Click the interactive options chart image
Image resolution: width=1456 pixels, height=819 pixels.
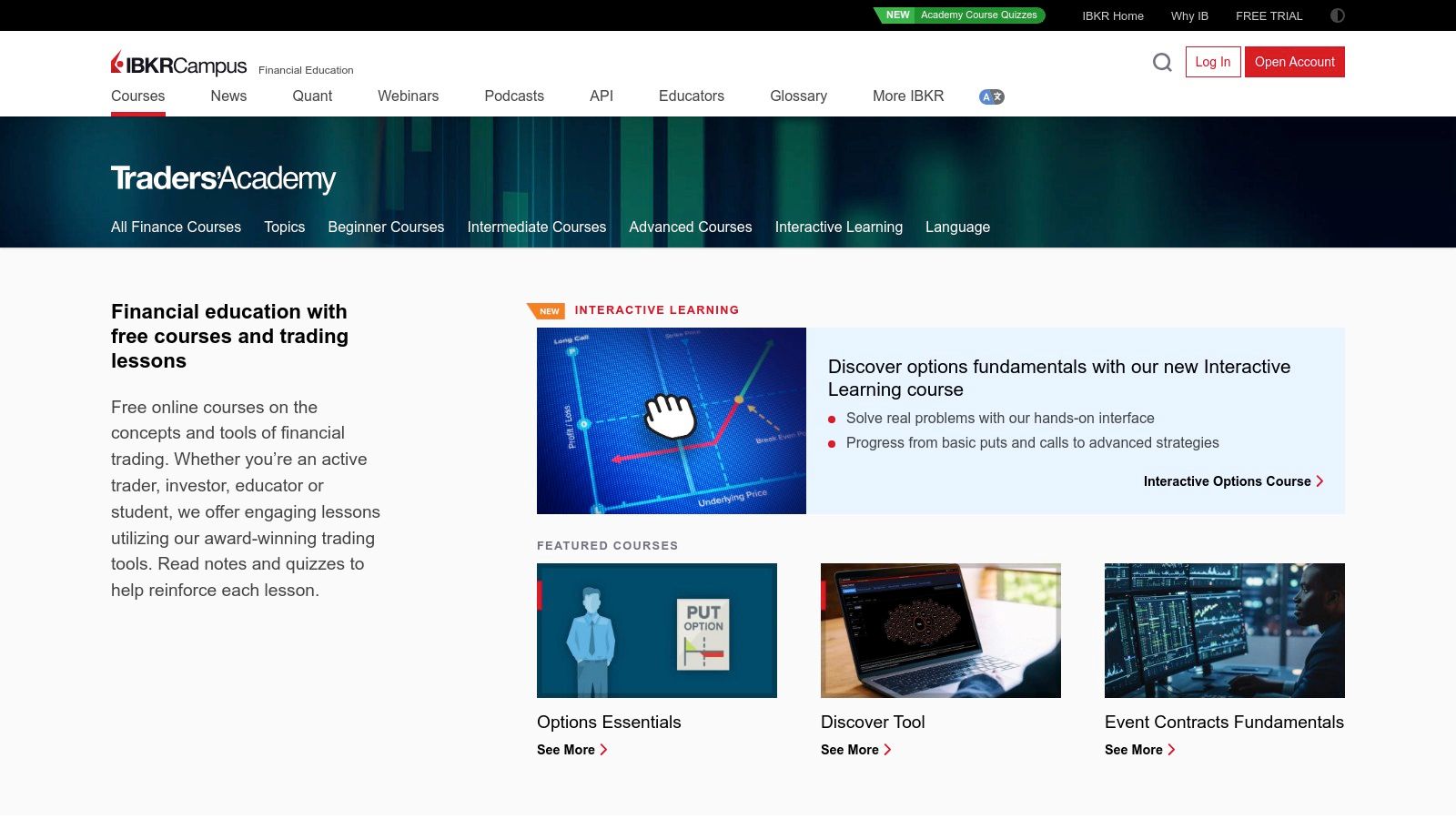tap(672, 420)
